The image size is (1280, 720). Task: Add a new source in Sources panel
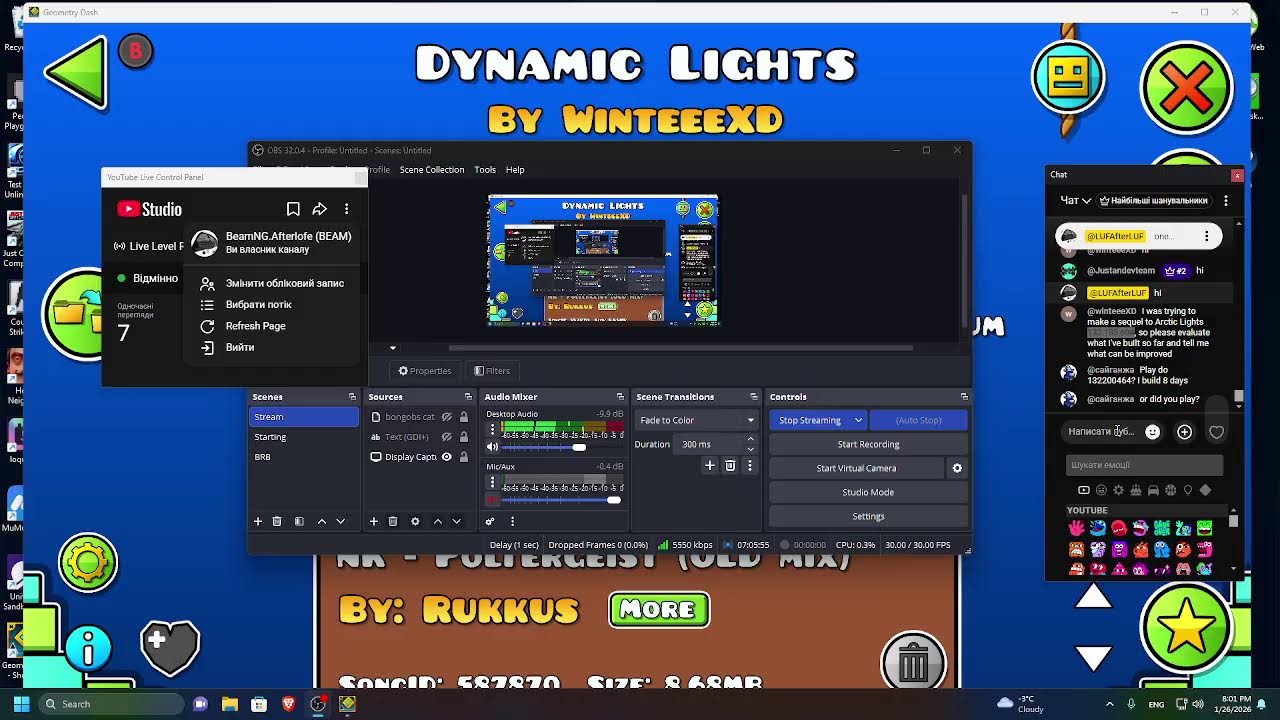coord(374,521)
